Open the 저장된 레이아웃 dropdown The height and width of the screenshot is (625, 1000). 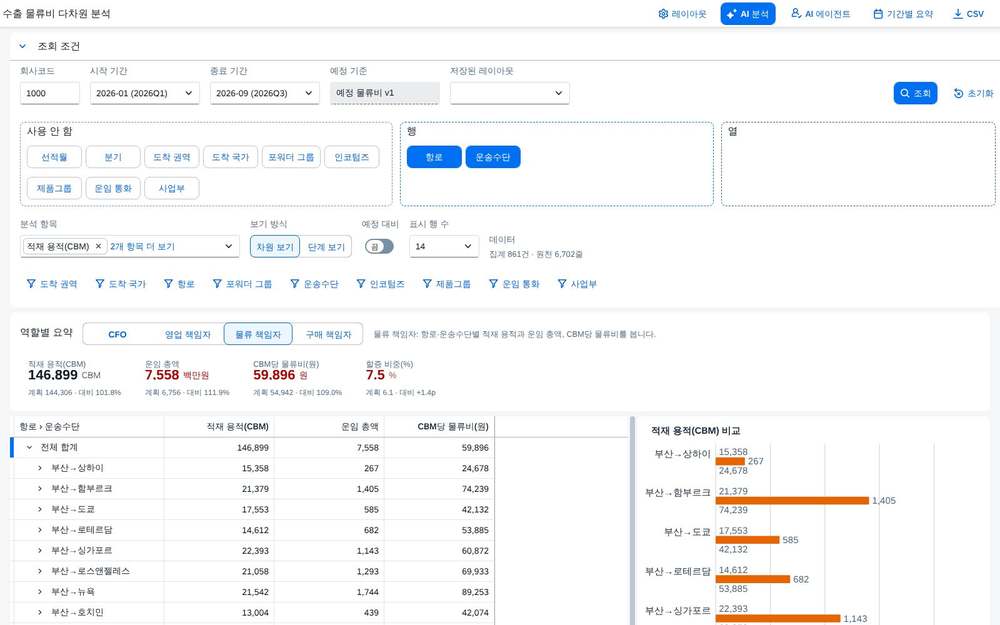tap(510, 93)
